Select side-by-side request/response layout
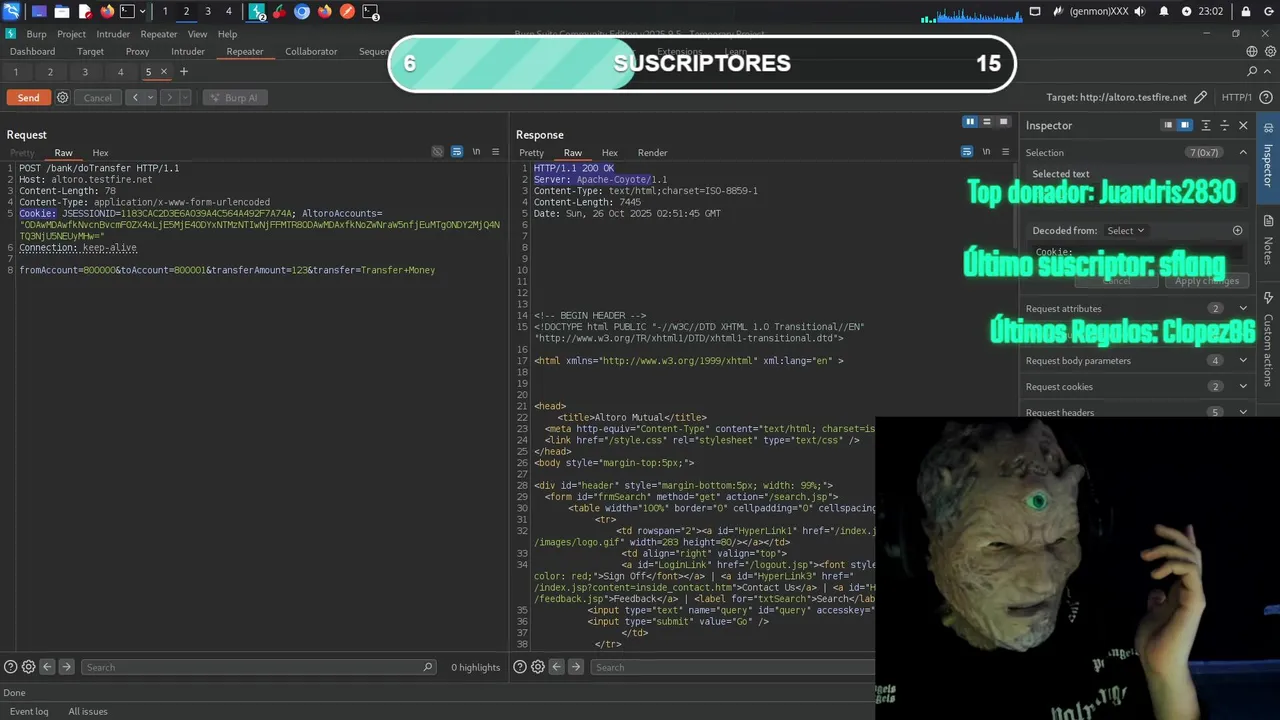The height and width of the screenshot is (720, 1280). tap(969, 122)
